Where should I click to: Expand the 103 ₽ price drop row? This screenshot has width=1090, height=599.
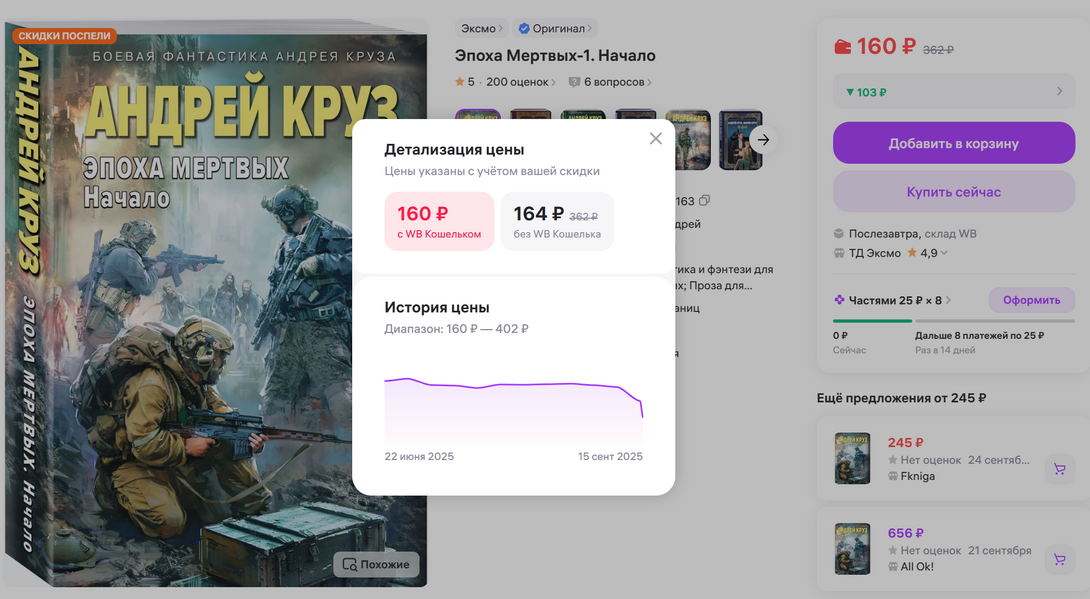pos(954,92)
